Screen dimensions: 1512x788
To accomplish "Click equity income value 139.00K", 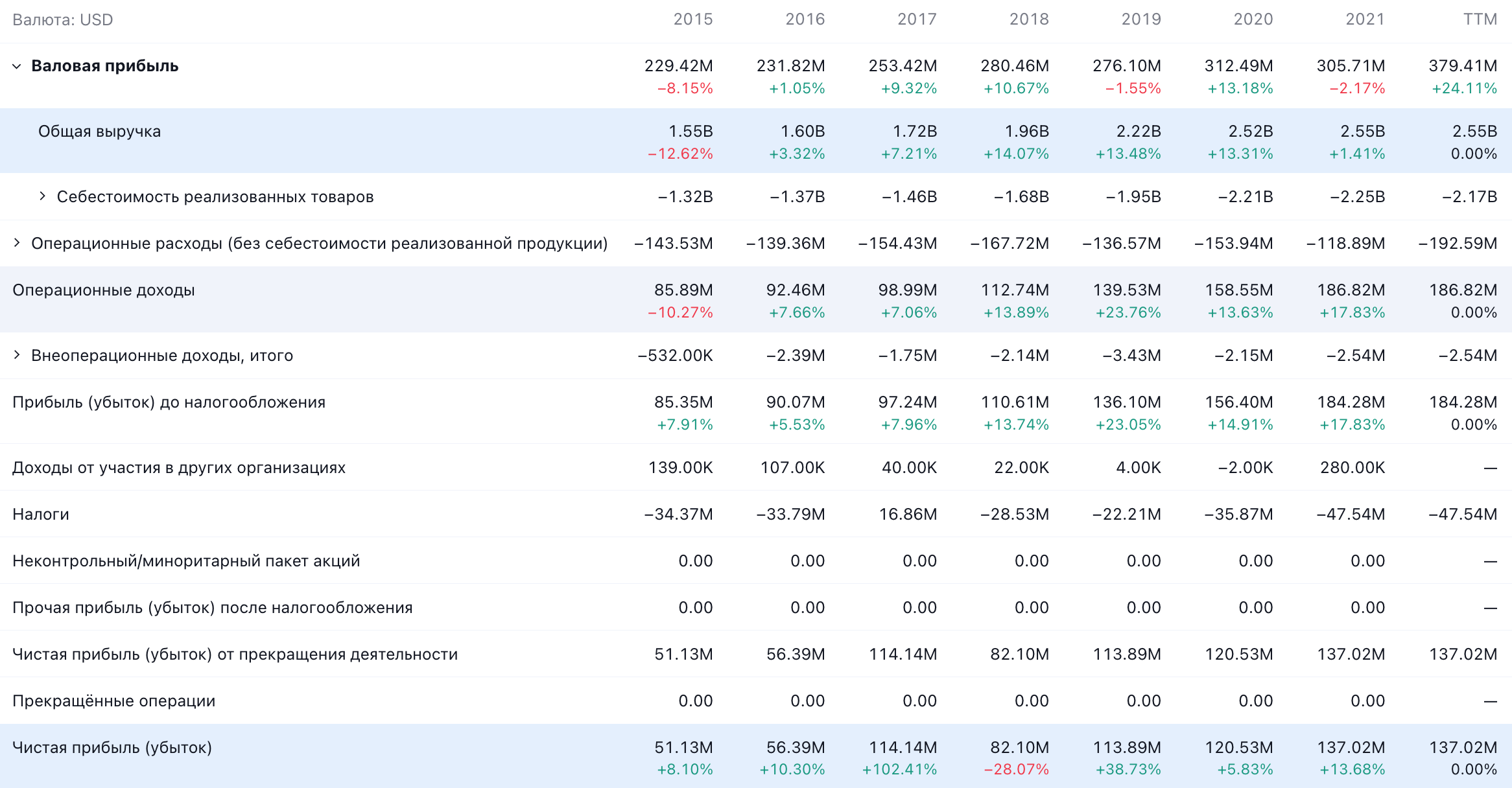I will click(681, 468).
